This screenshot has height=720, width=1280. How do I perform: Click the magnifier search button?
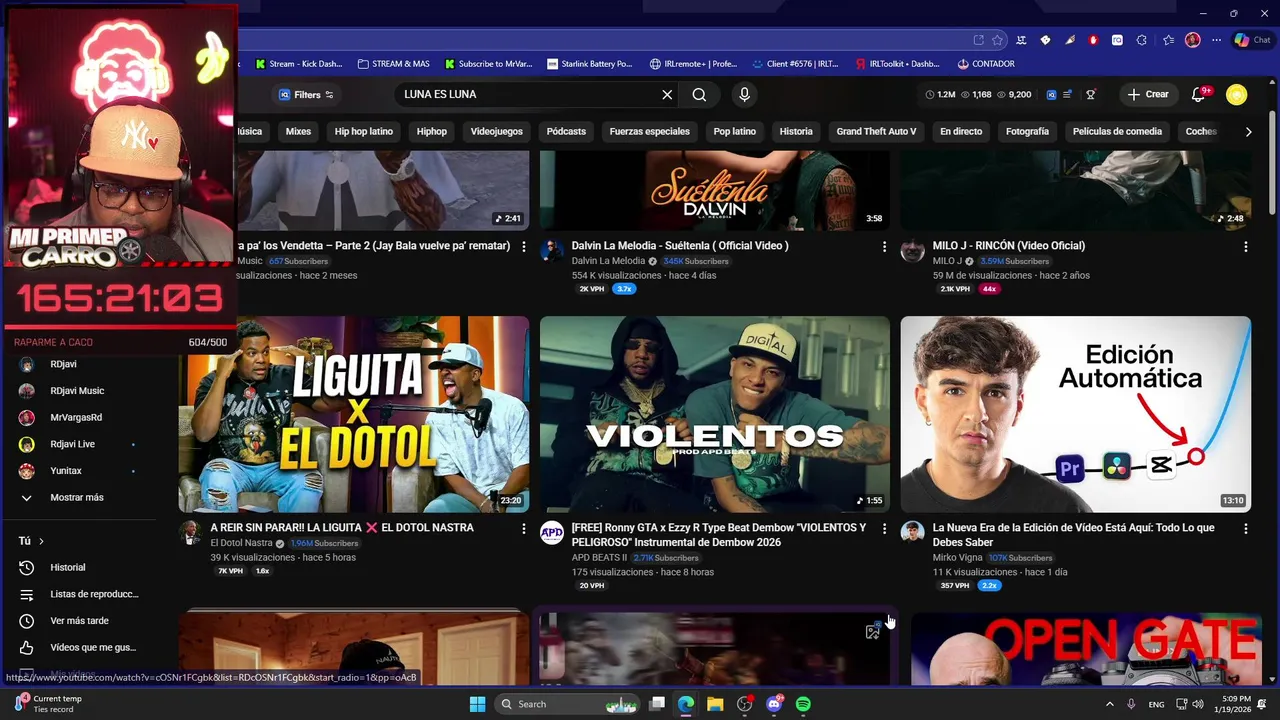(699, 94)
